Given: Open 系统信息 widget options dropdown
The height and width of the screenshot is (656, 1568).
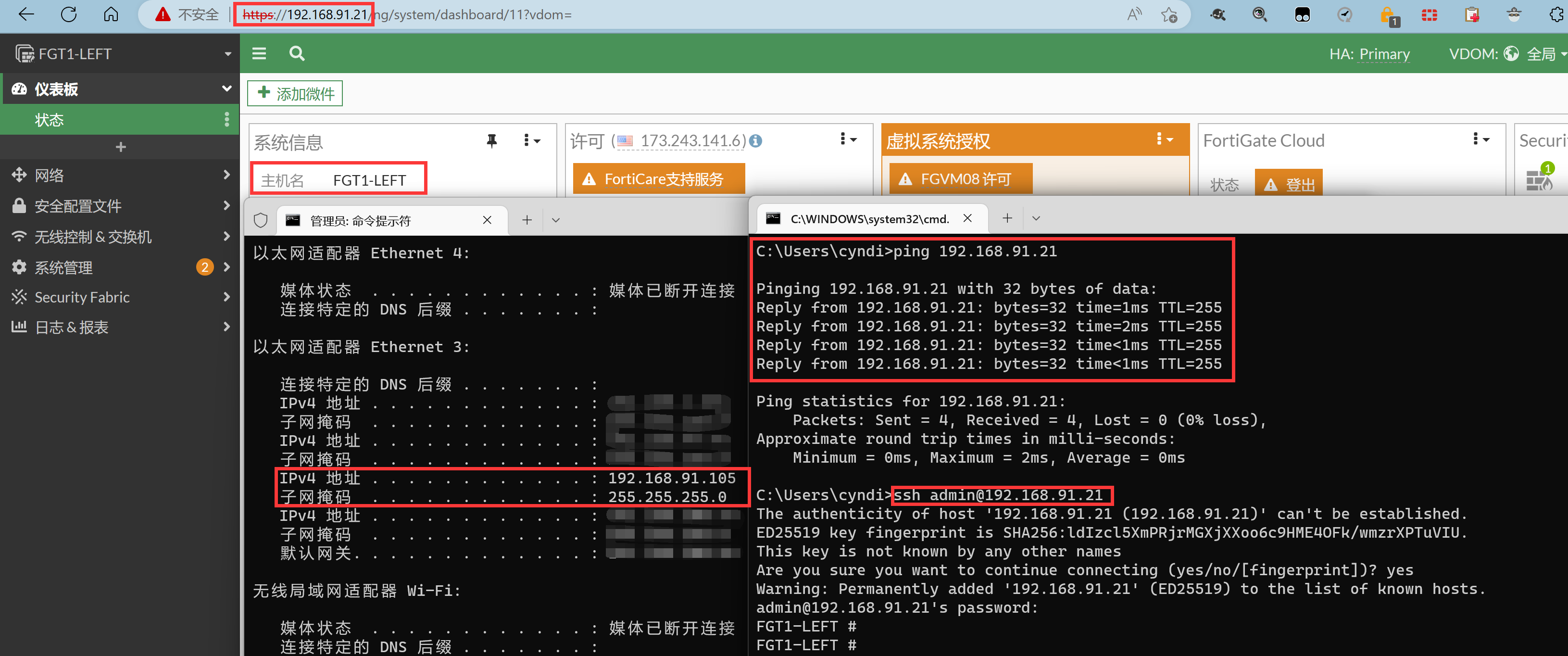Looking at the screenshot, I should pyautogui.click(x=531, y=141).
